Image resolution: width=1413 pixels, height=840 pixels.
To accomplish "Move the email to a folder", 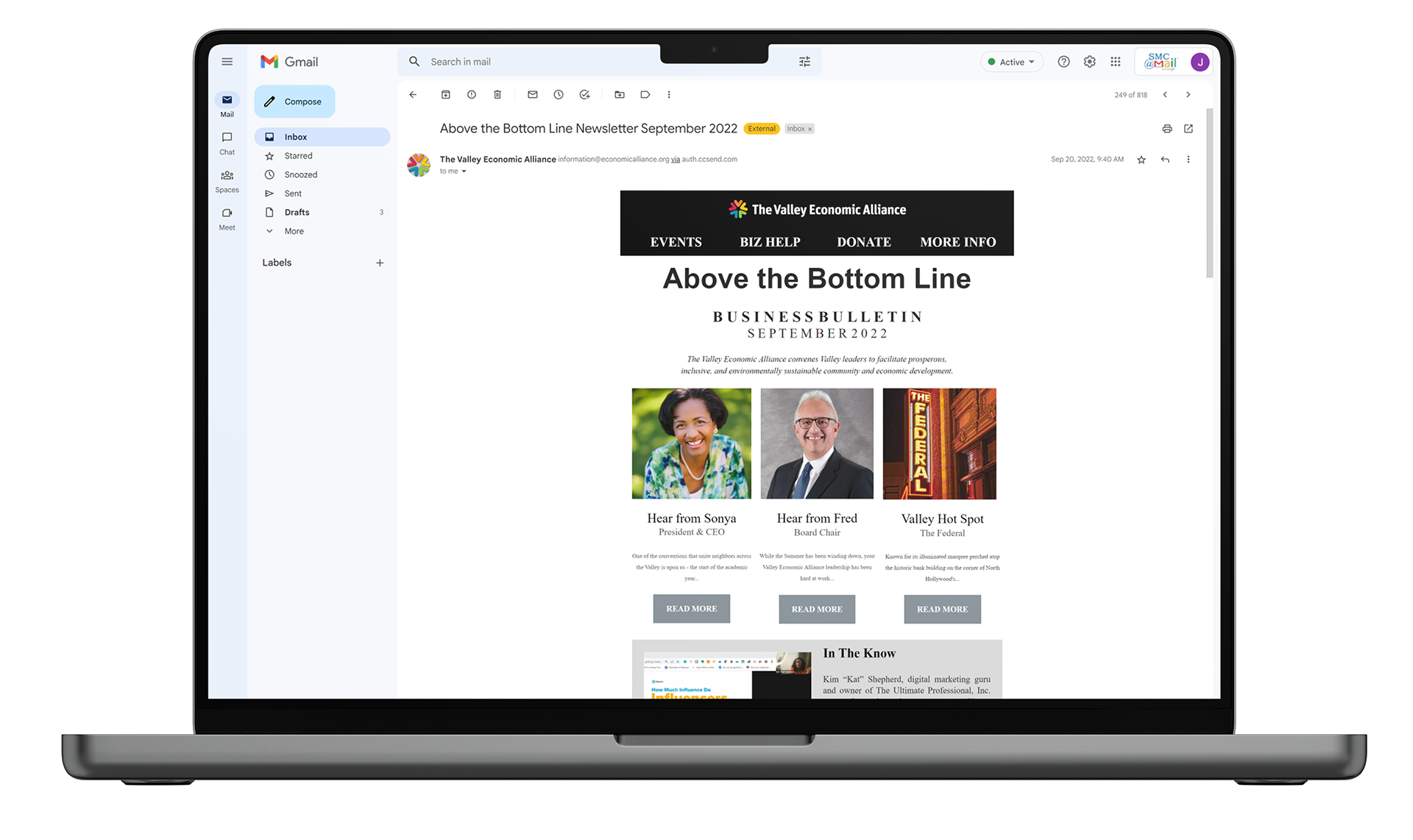I will pos(620,94).
